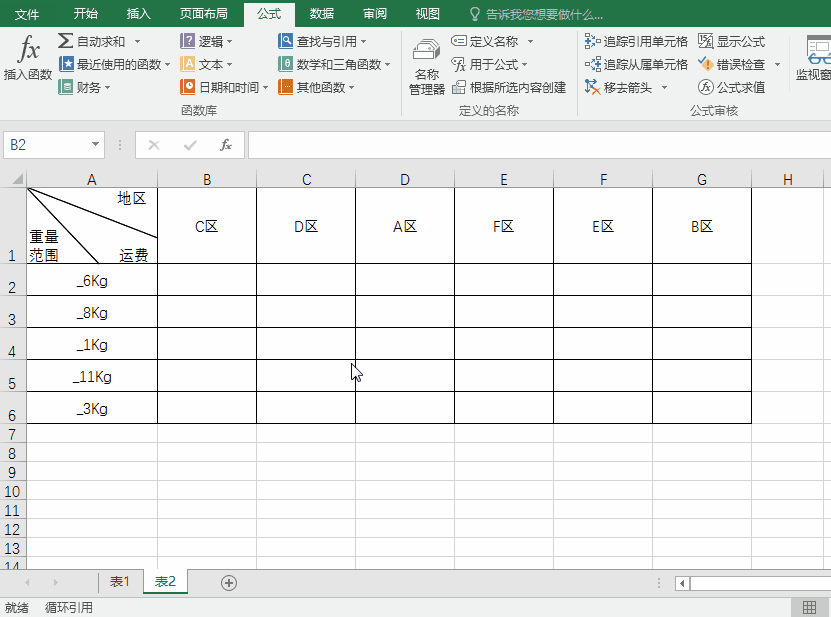Screen dimensions: 831x617
Task: Open the Name Box dropdown arrow
Action: [x=95, y=144]
